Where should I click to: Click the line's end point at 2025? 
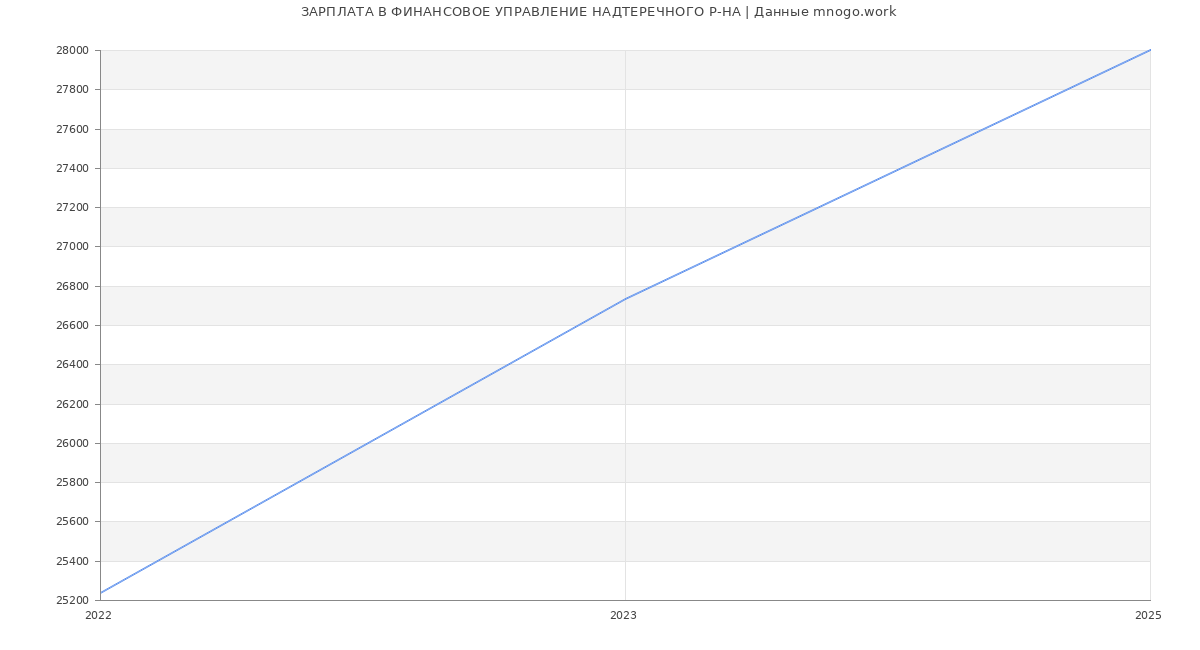click(1150, 50)
